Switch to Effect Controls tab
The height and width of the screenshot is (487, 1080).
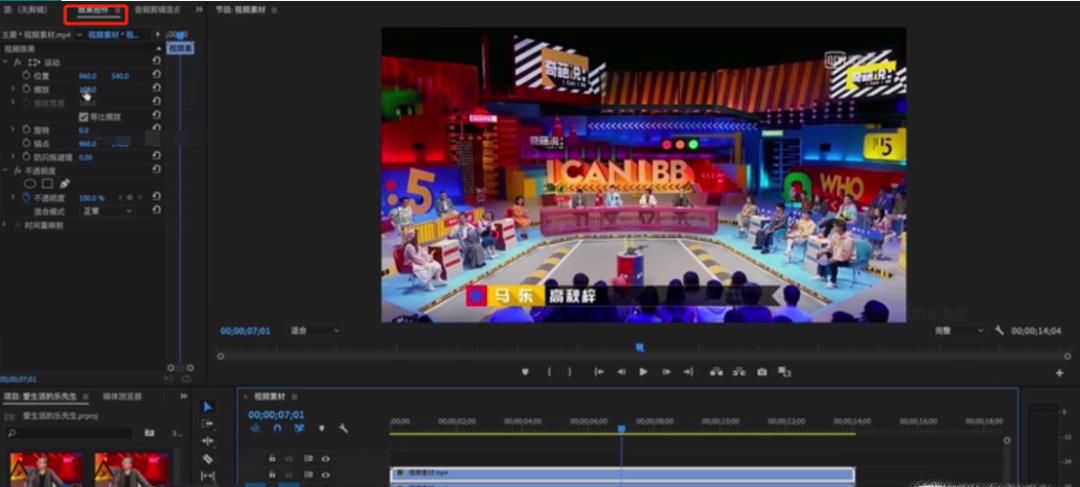coord(93,10)
